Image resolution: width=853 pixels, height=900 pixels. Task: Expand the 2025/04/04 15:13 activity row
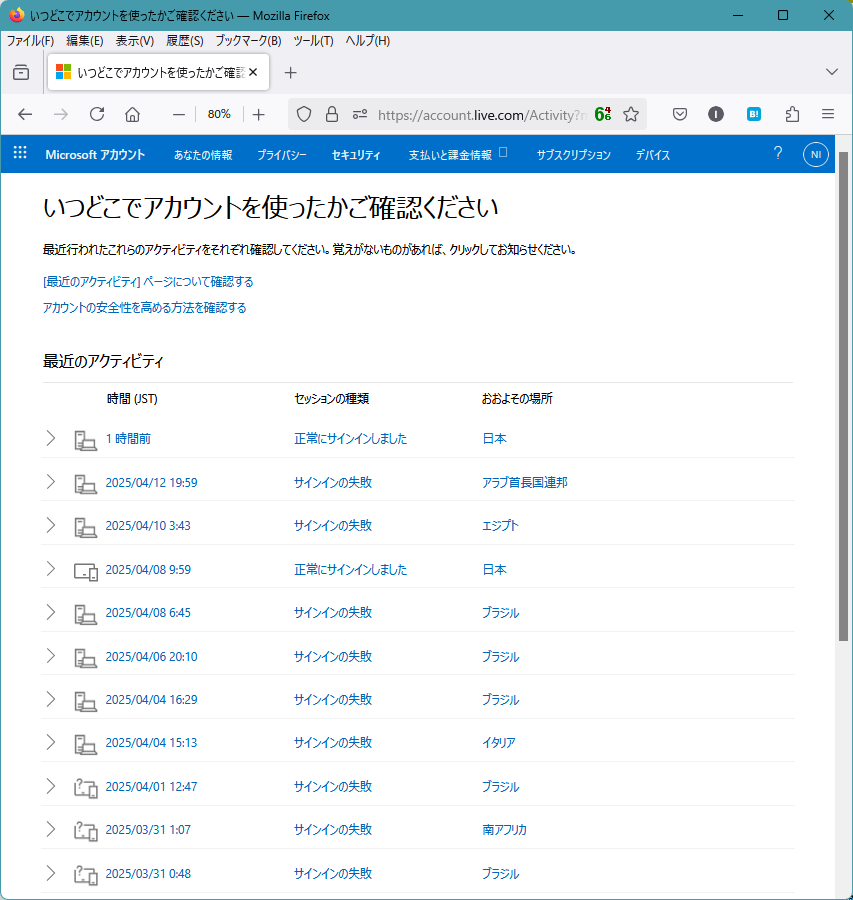(51, 742)
